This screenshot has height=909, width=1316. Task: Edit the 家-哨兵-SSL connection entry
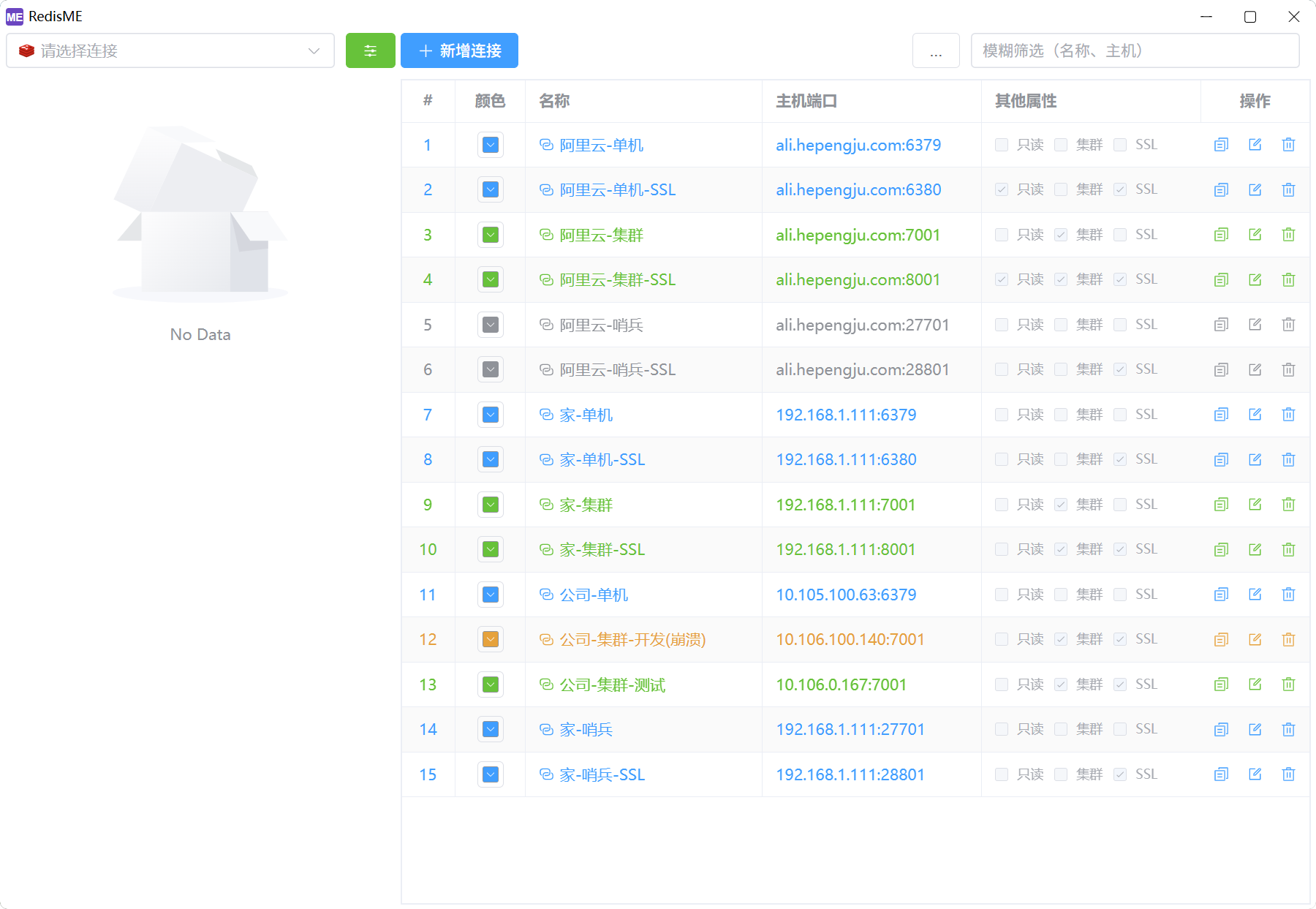pyautogui.click(x=1255, y=774)
